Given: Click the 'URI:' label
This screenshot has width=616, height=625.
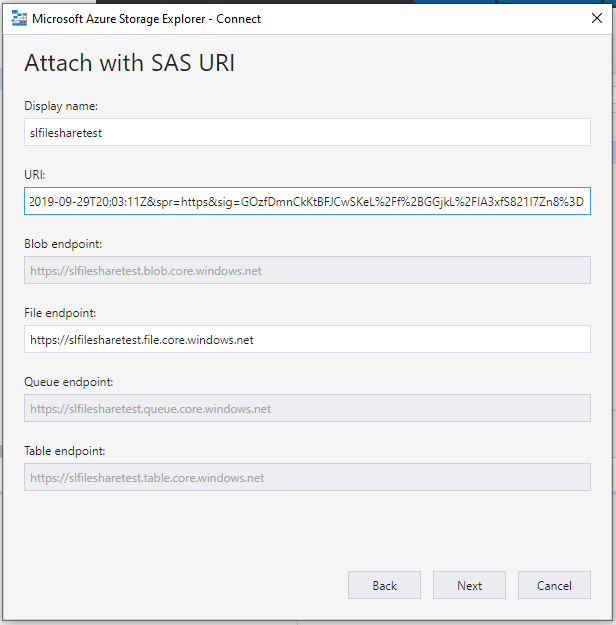Looking at the screenshot, I should pyautogui.click(x=35, y=175).
